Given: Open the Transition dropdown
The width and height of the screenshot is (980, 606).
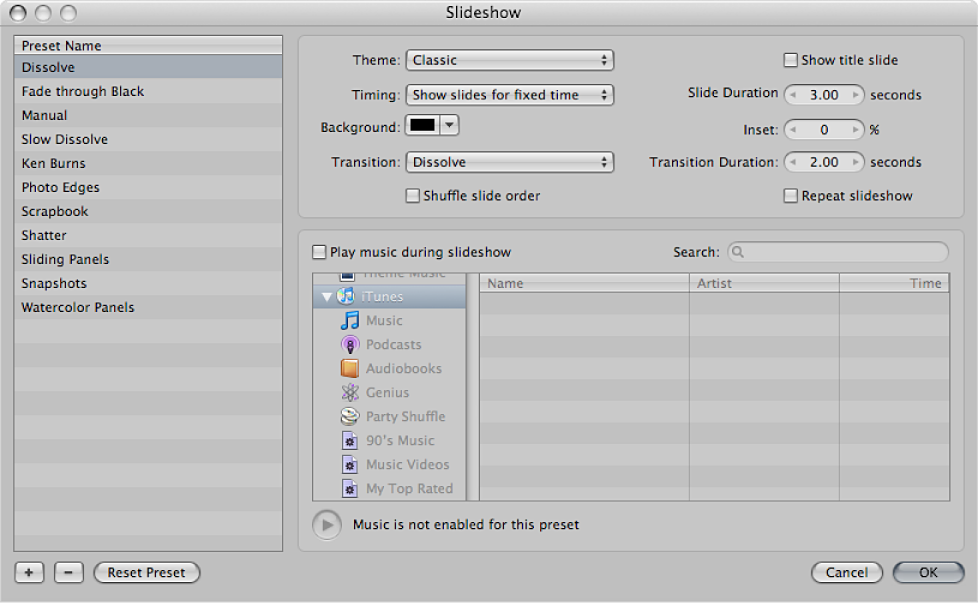Looking at the screenshot, I should [x=510, y=161].
